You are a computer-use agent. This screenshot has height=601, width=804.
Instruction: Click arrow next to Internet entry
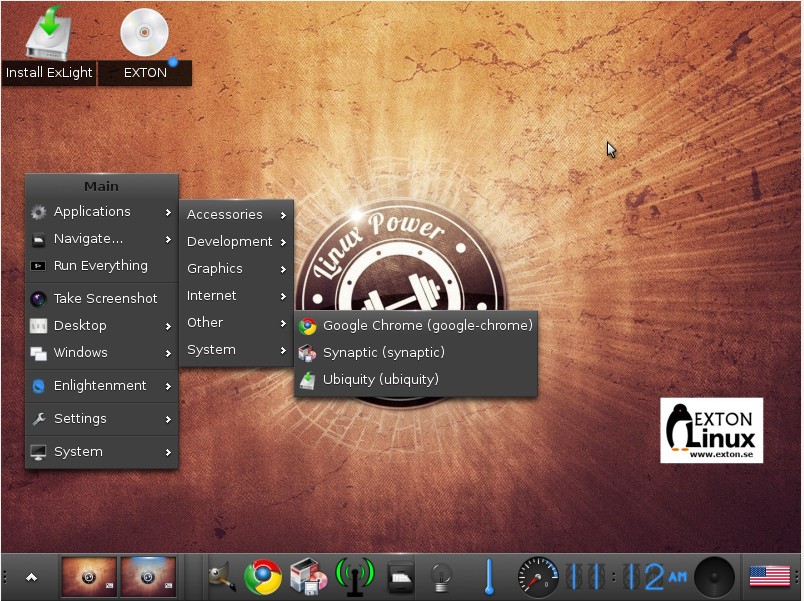(283, 296)
